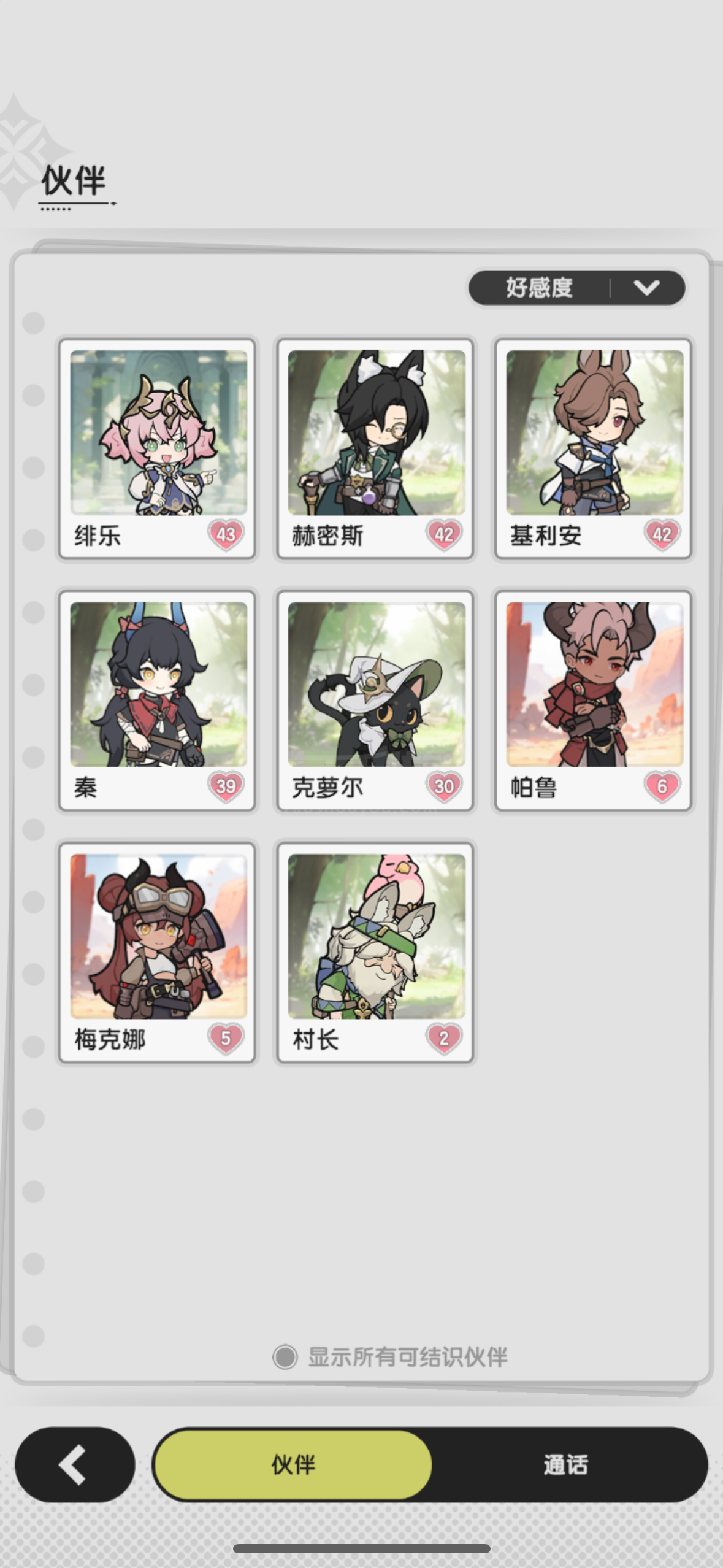
Task: Tap the heart badge showing 43
Action: pyautogui.click(x=226, y=534)
